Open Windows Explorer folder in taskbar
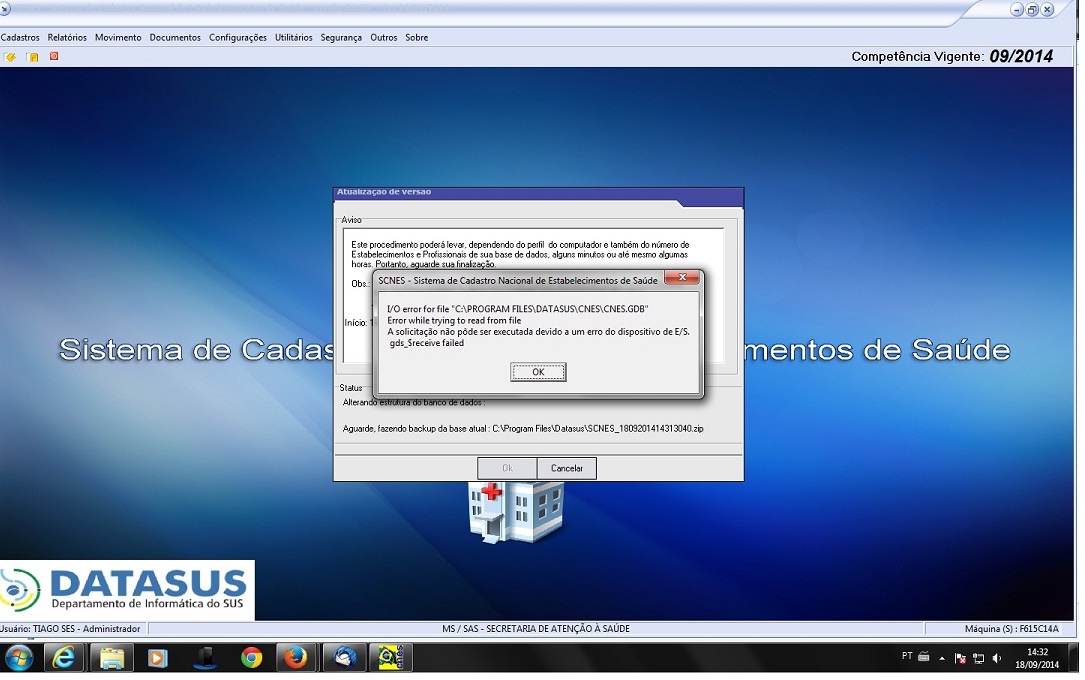This screenshot has width=1085, height=680. point(112,657)
